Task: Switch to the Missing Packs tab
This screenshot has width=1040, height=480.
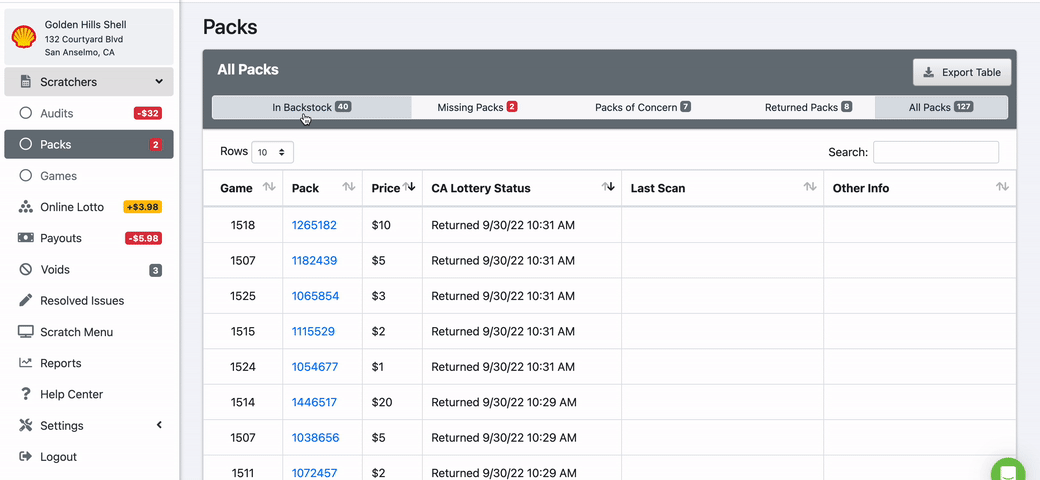Action: (x=477, y=107)
